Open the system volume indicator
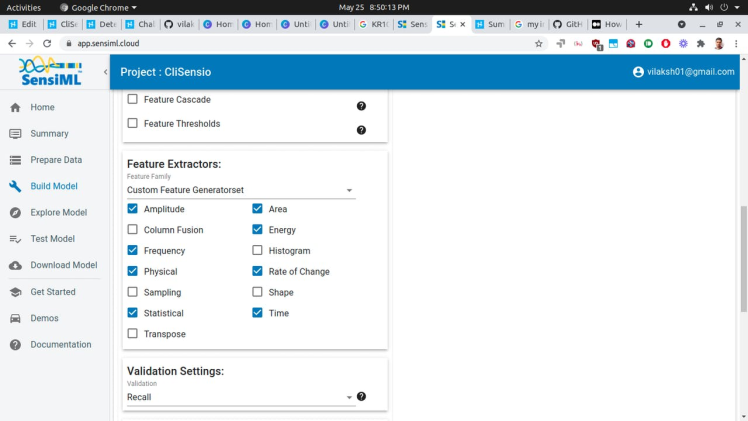748x421 pixels. point(709,7)
